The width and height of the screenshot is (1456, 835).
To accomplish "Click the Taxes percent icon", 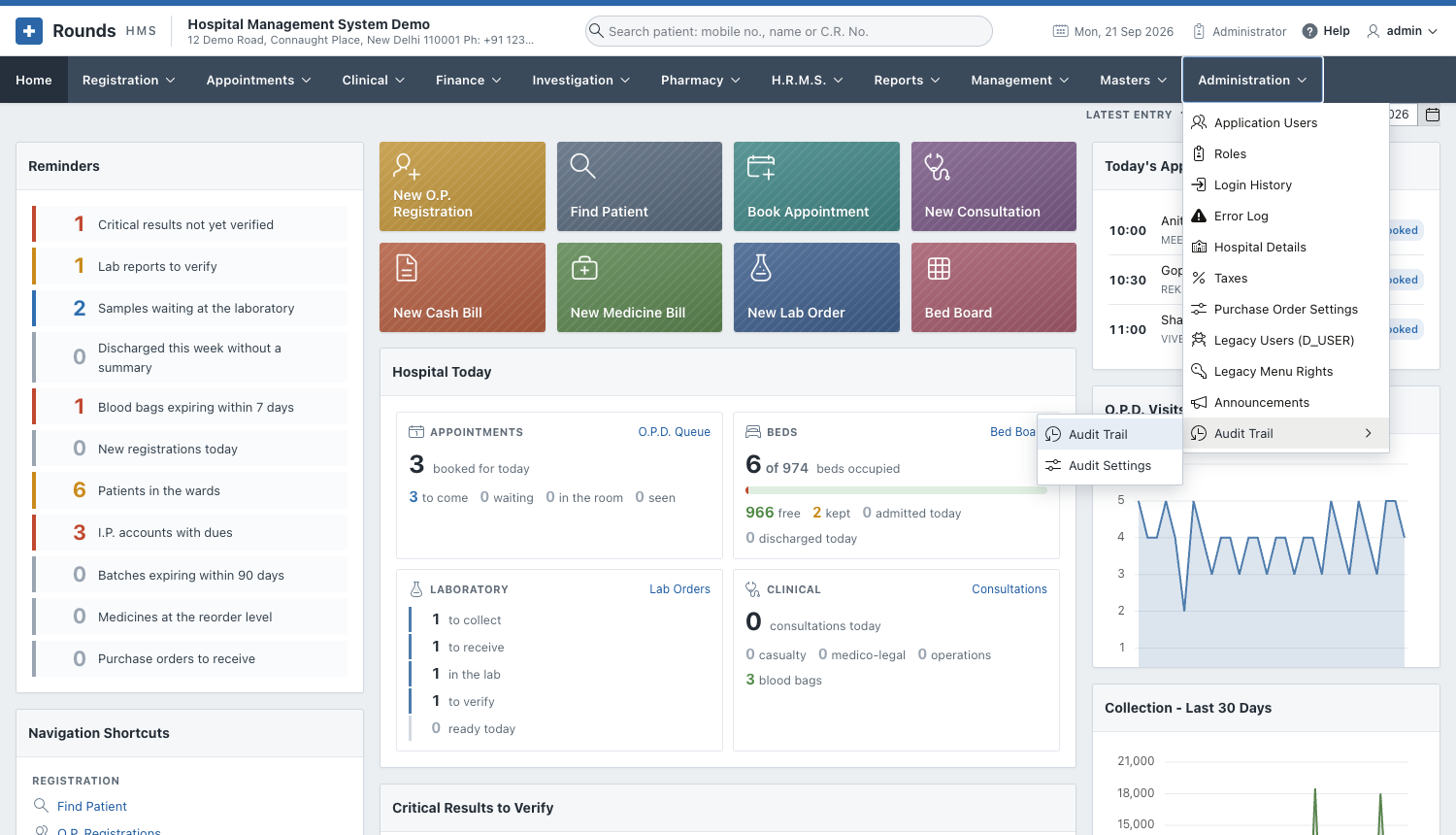I will [x=1199, y=278].
